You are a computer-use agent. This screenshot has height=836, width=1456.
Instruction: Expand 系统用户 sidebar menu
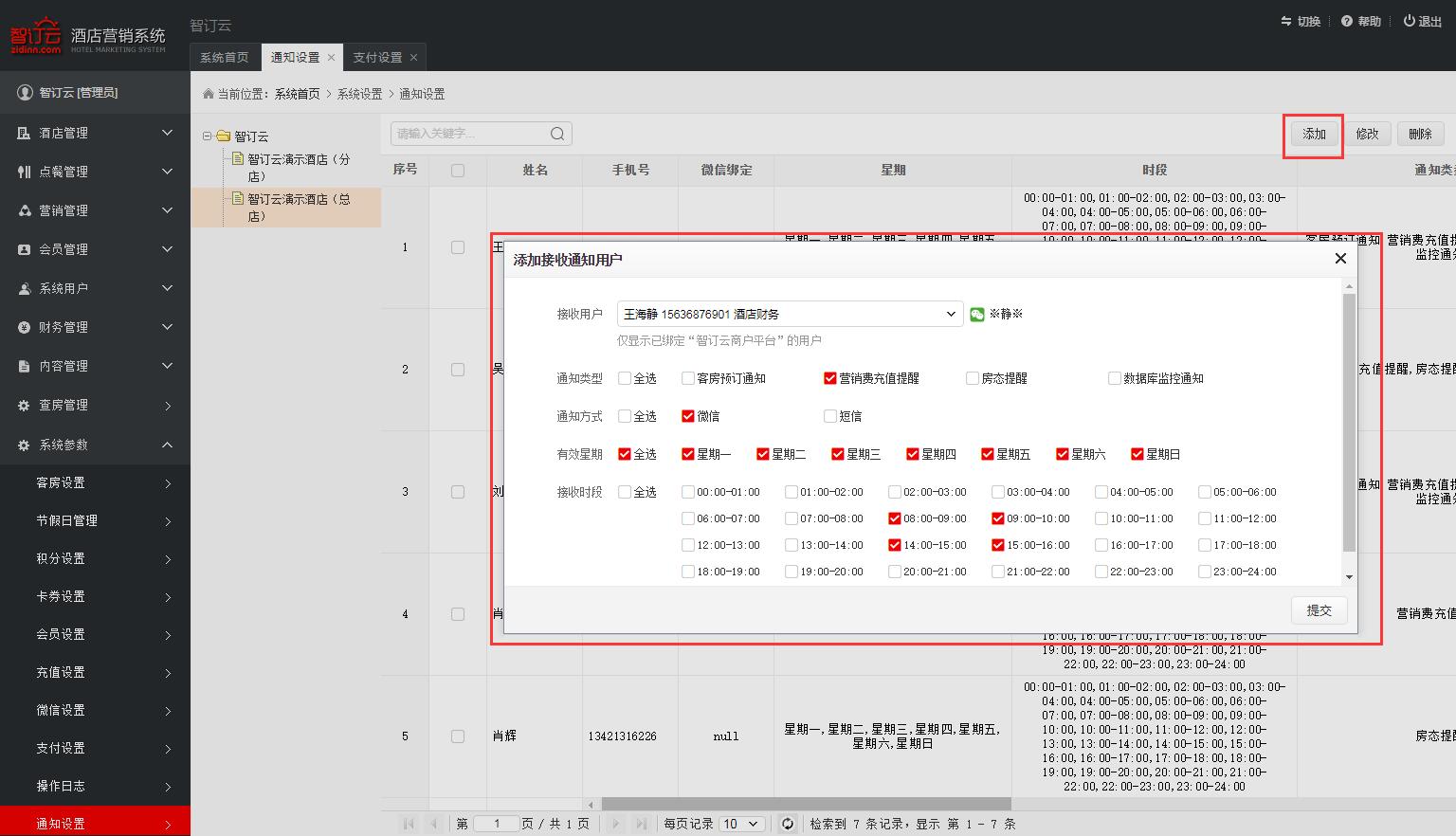point(95,288)
